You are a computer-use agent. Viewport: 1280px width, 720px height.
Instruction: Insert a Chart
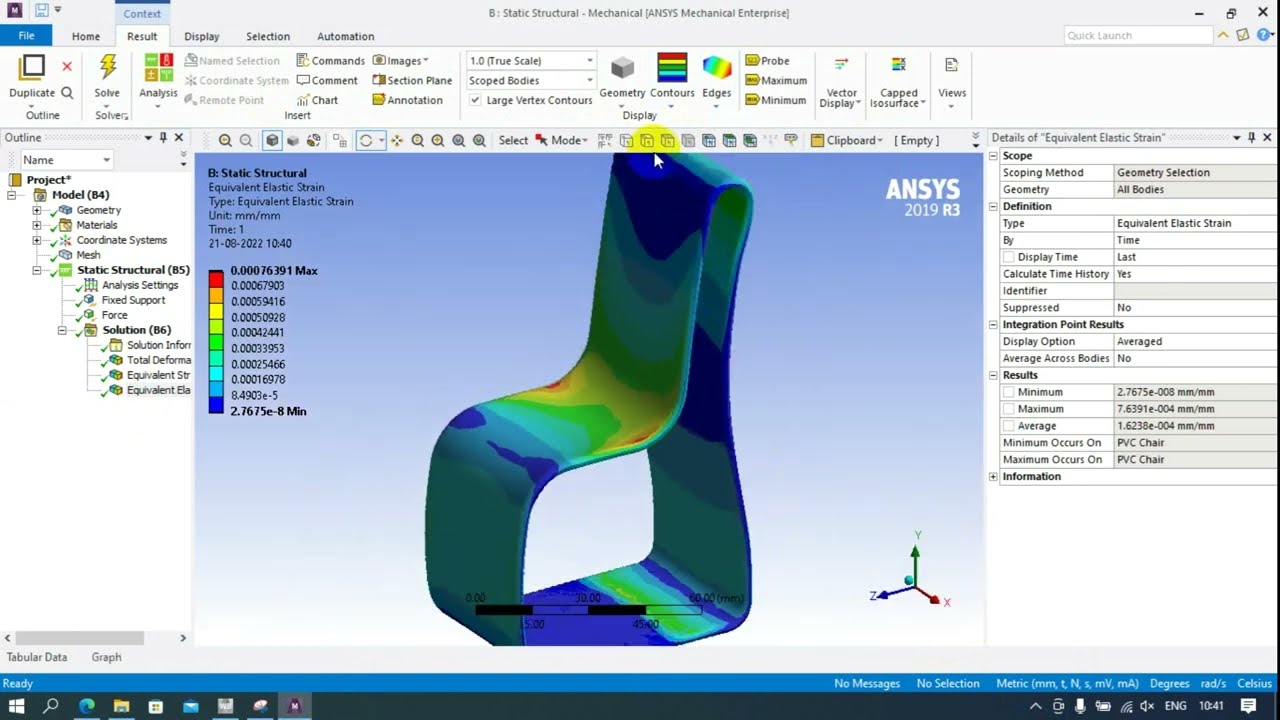pyautogui.click(x=318, y=100)
